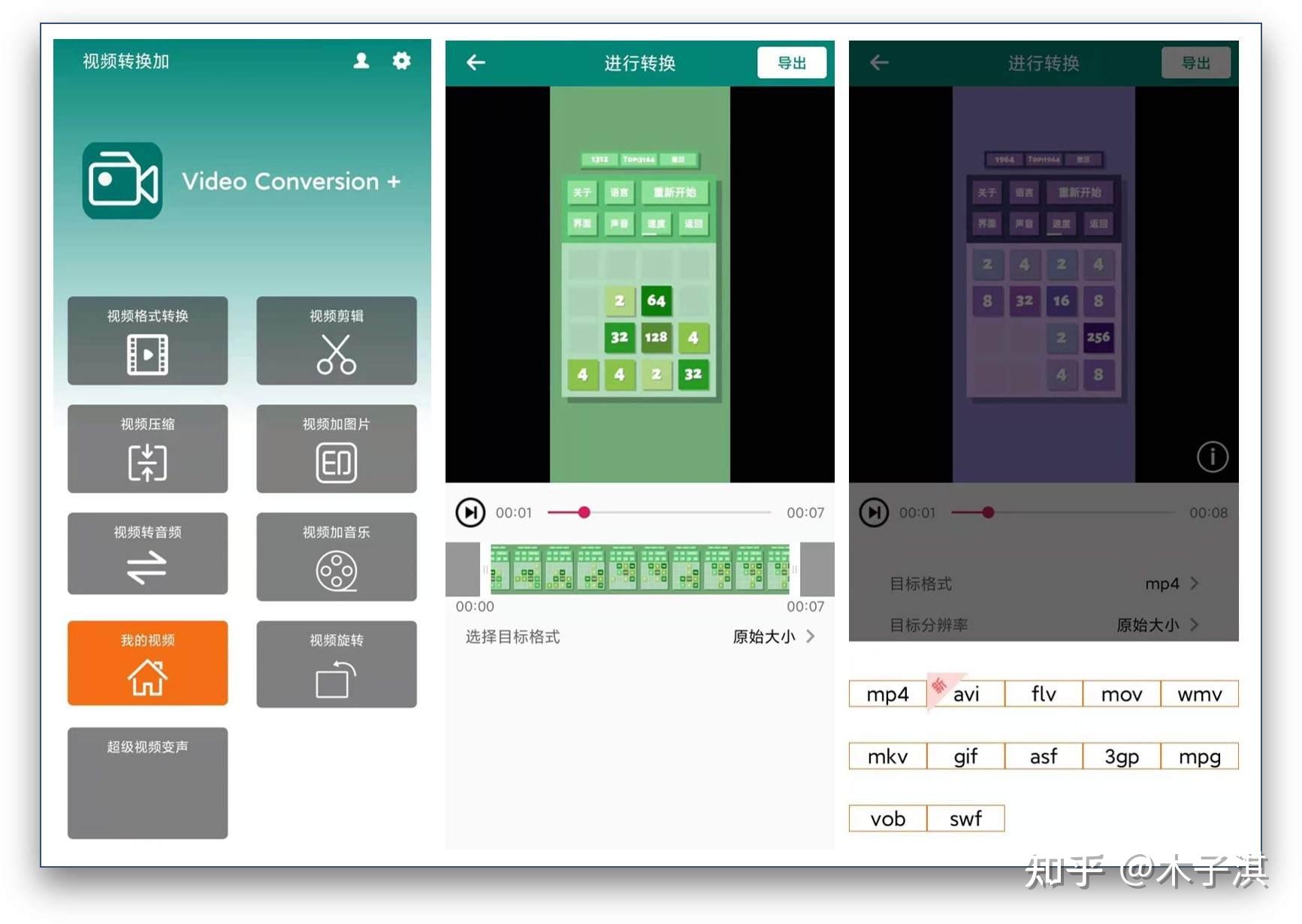Image resolution: width=1302 pixels, height=924 pixels.
Task: Expand 目标分辨率 原始大小 chevron
Action: tap(1195, 624)
